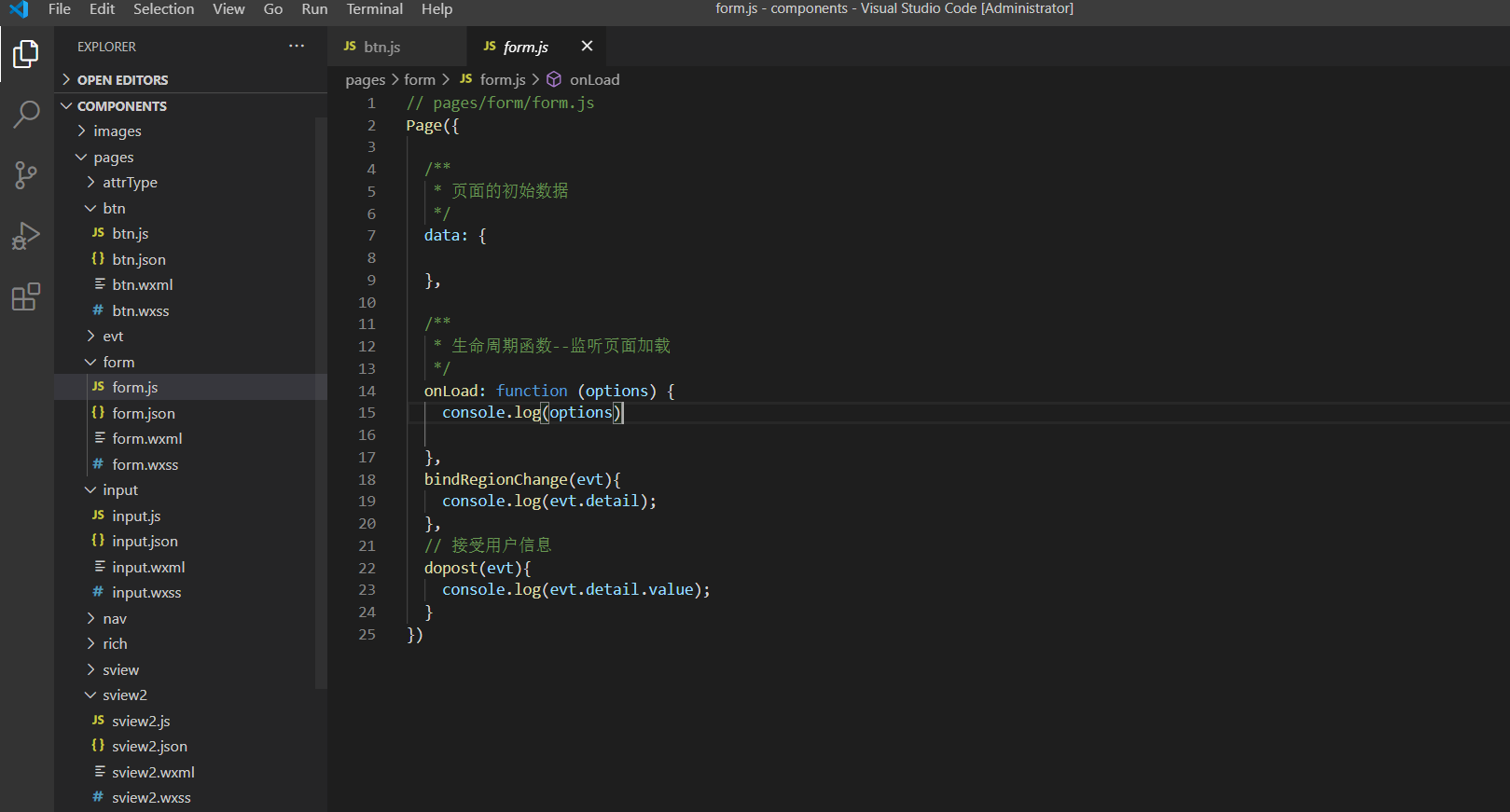Open the File menu
The image size is (1510, 812).
60,9
